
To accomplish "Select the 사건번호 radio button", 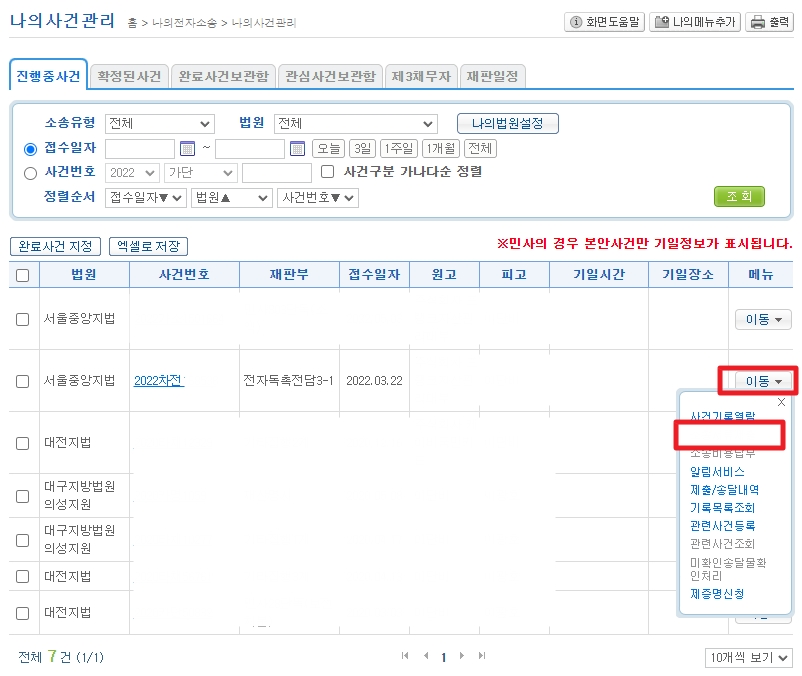I will click(x=31, y=173).
